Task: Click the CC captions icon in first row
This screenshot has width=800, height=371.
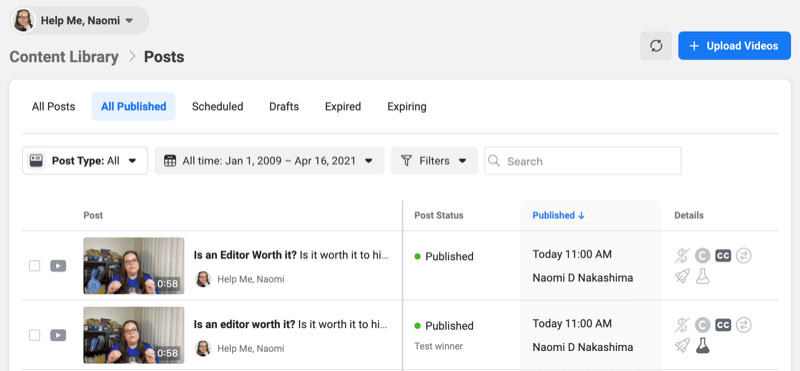Action: tap(723, 256)
